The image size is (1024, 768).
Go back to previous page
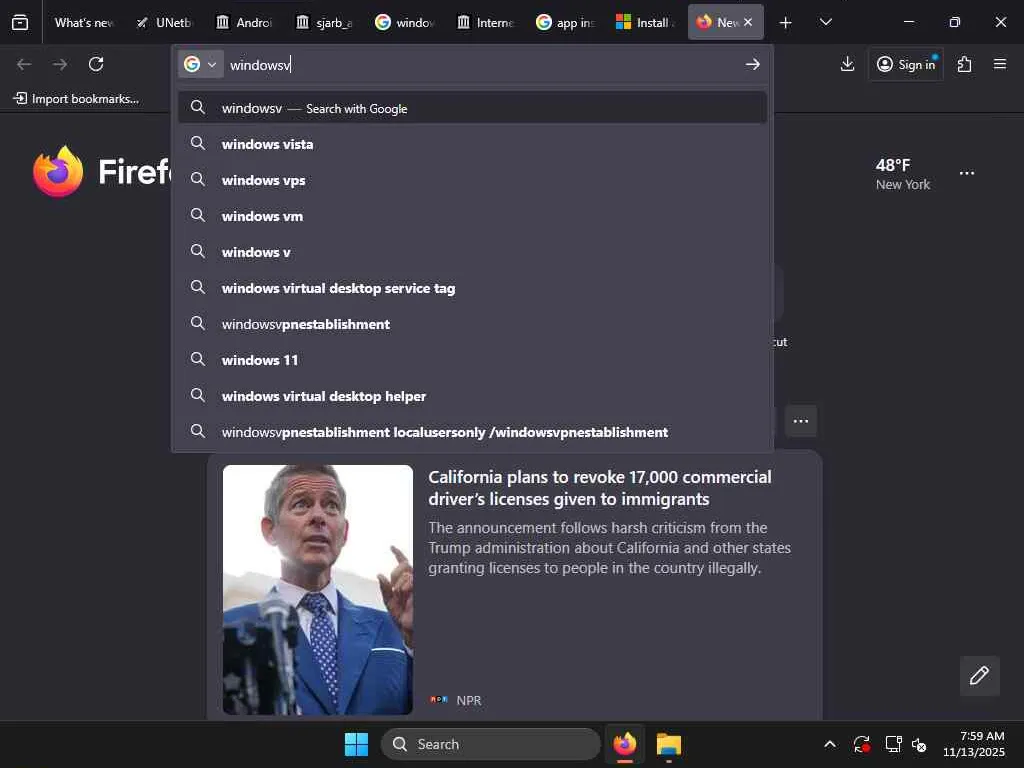tap(24, 64)
